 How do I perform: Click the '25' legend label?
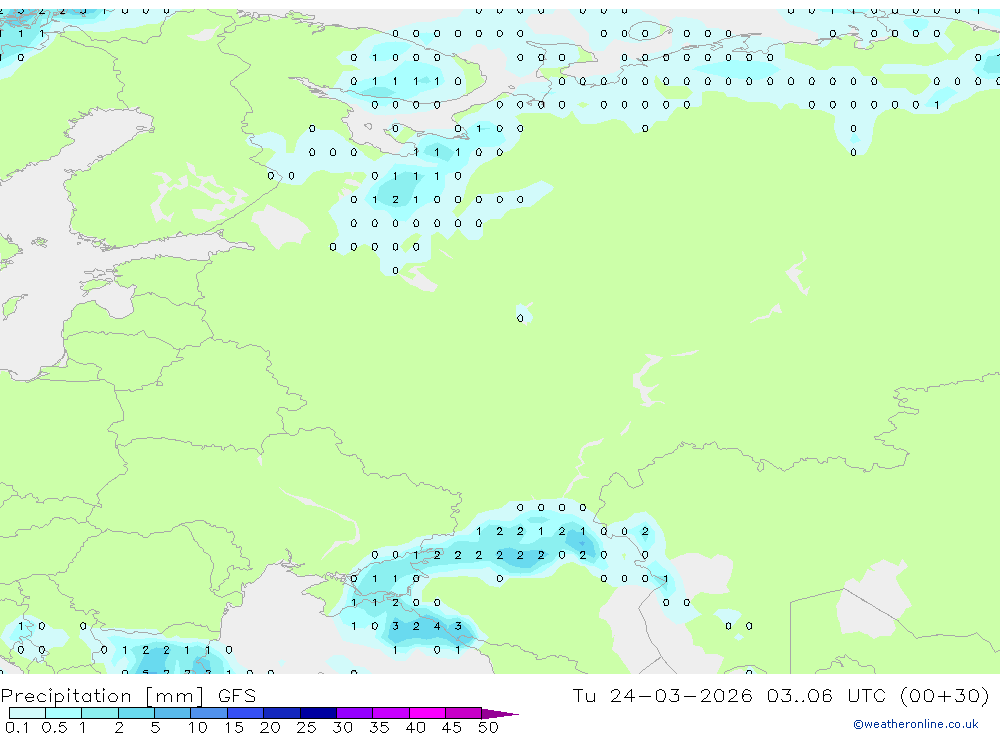coord(306,727)
